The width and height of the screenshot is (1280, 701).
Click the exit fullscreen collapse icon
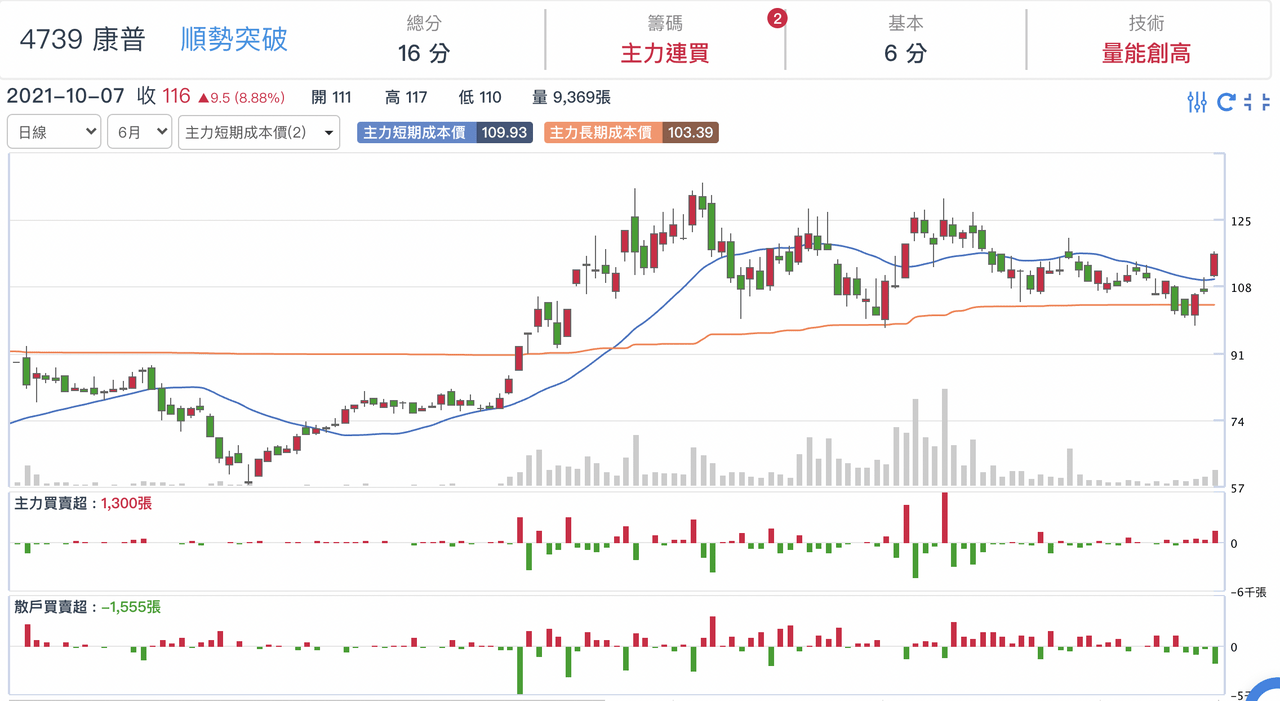click(1257, 101)
